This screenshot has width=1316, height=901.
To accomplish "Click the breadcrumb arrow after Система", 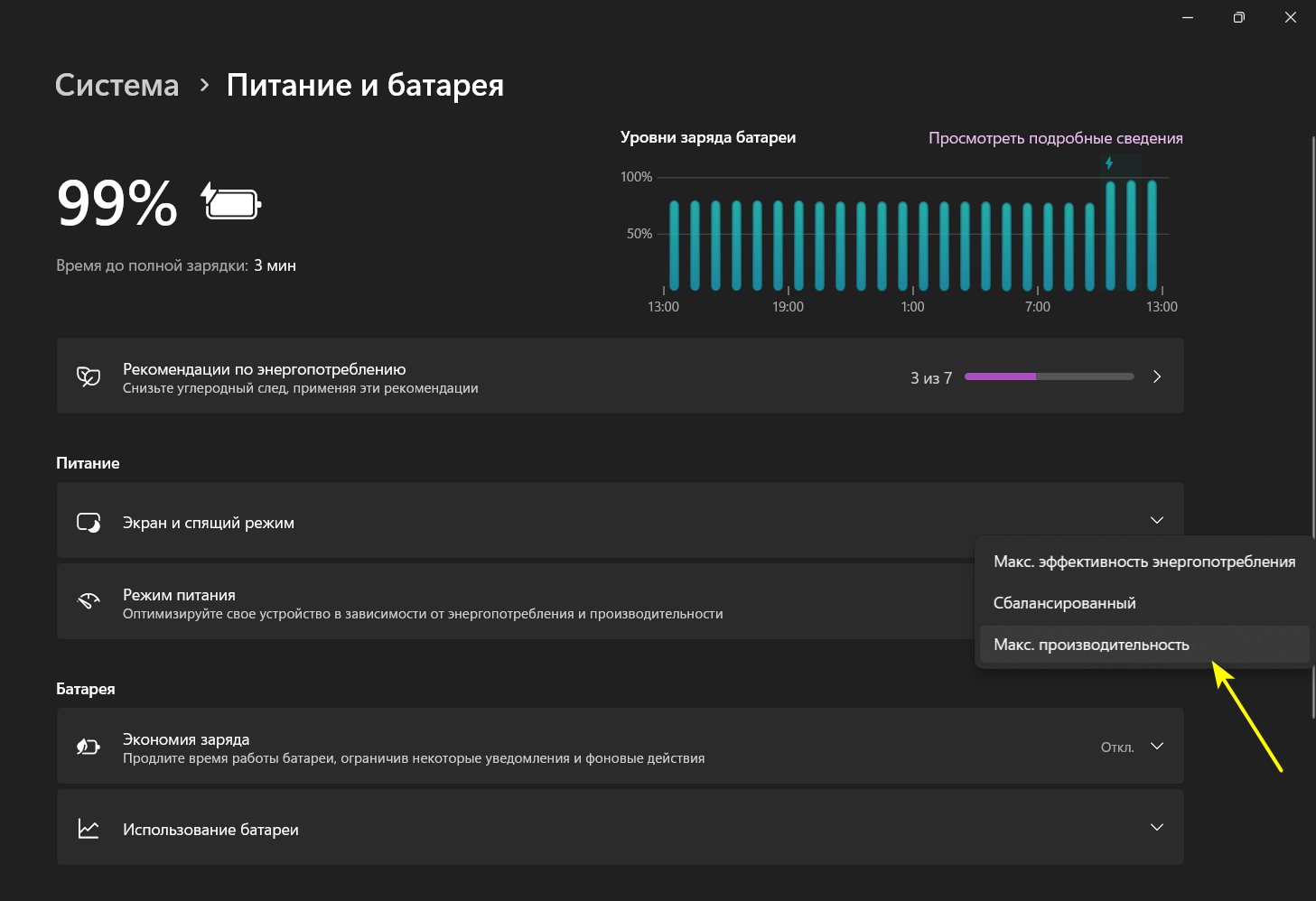I will click(205, 85).
